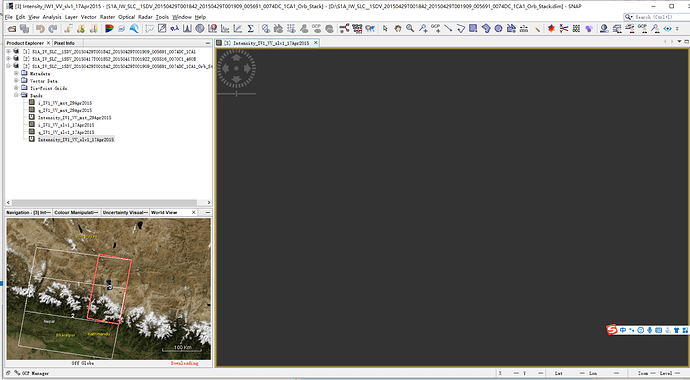The height and width of the screenshot is (380, 690).
Task: Open the Window menu
Action: [x=182, y=17]
